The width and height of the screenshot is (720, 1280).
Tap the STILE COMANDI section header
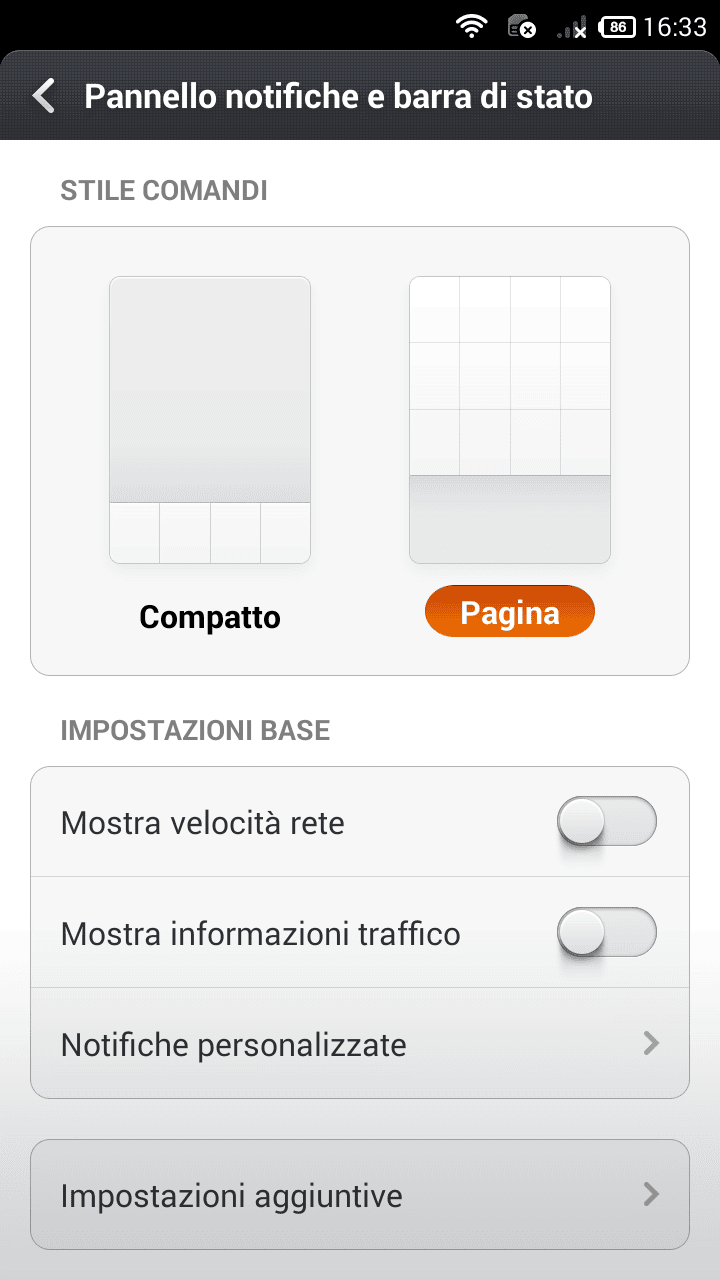[164, 190]
